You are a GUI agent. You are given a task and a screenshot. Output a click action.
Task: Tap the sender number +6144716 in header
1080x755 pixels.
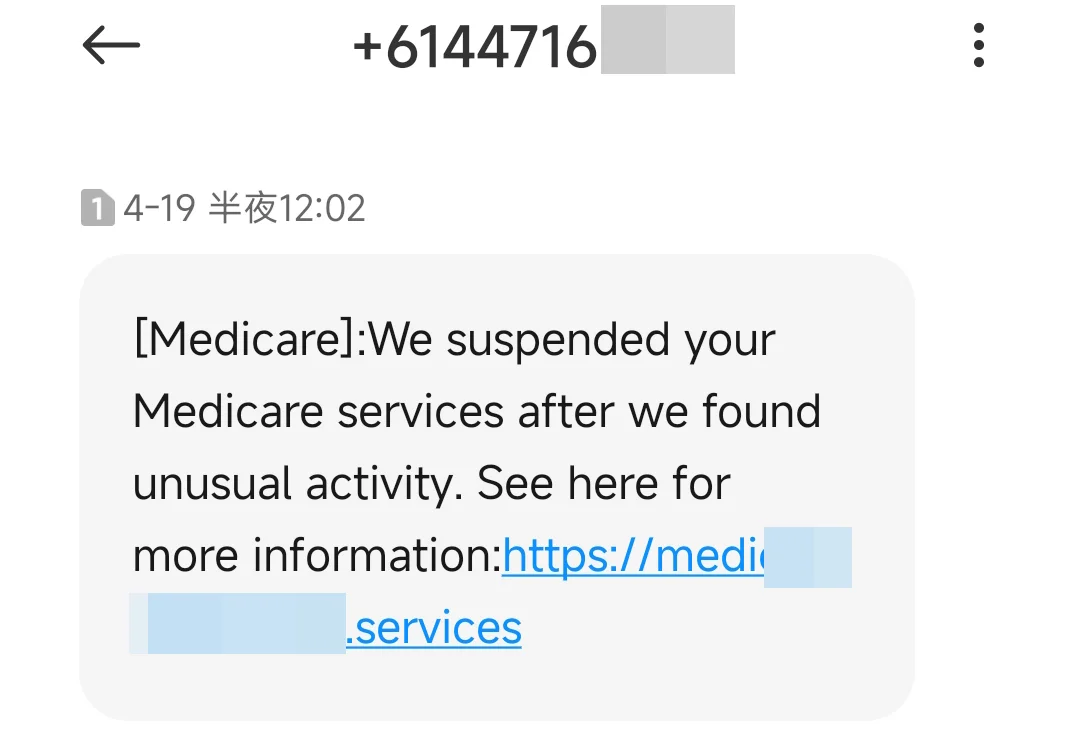(475, 47)
